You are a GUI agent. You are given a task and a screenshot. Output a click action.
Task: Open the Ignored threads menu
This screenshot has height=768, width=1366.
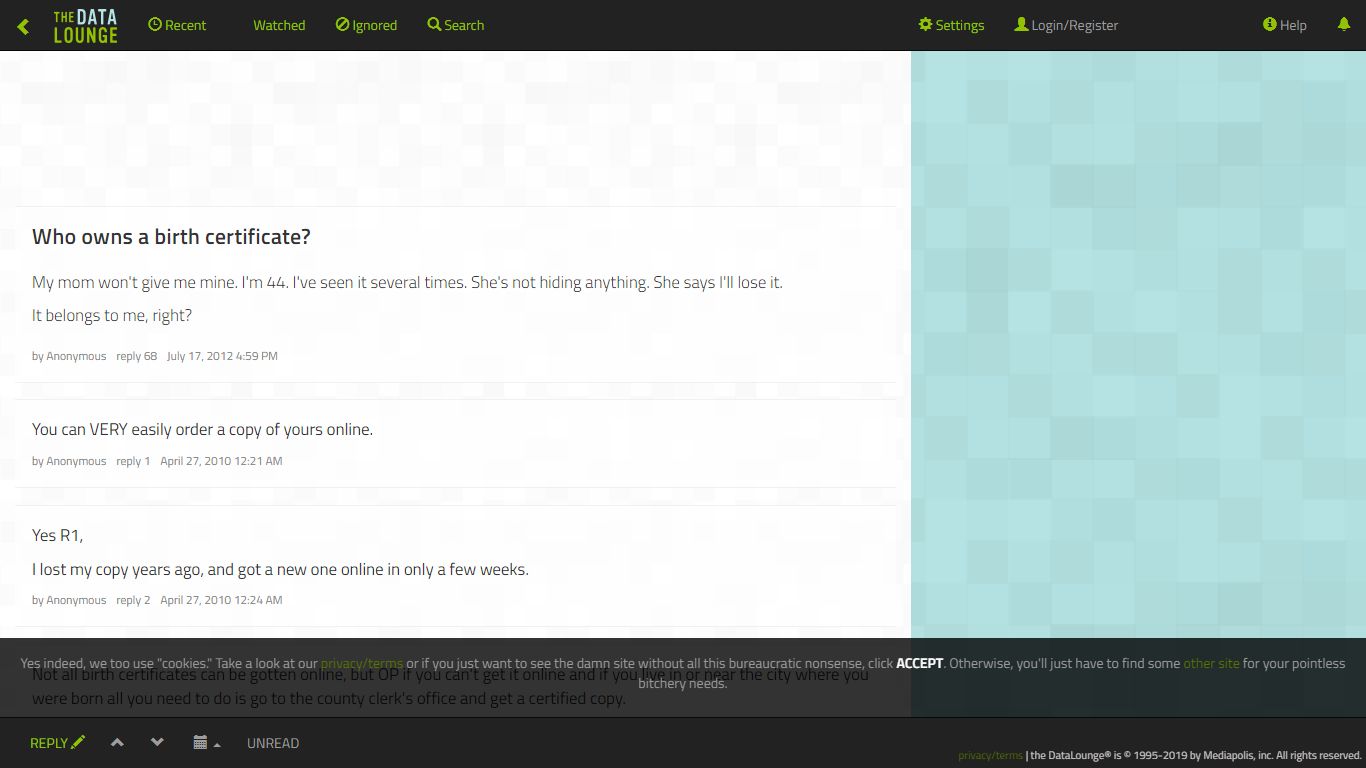(366, 25)
